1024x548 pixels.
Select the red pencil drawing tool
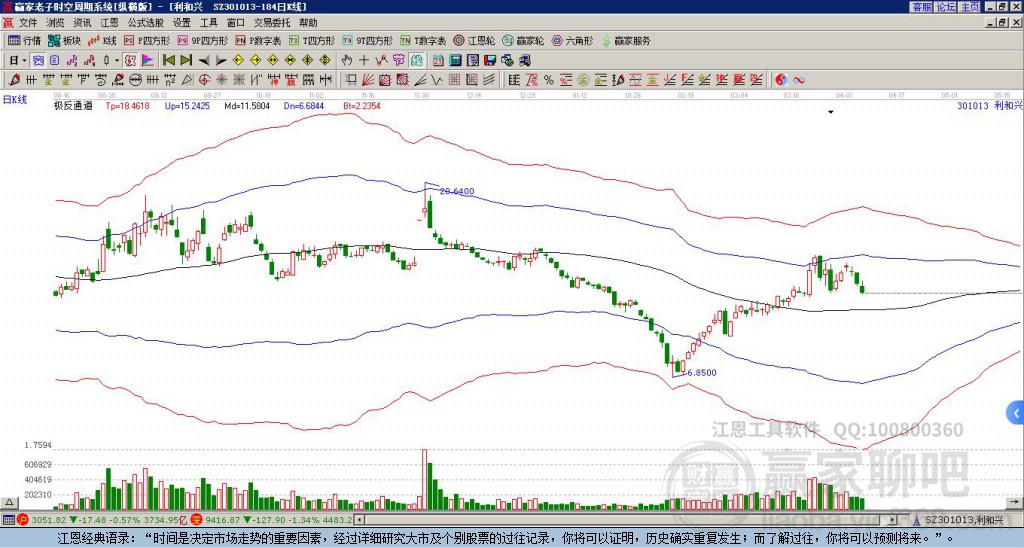coord(14,80)
